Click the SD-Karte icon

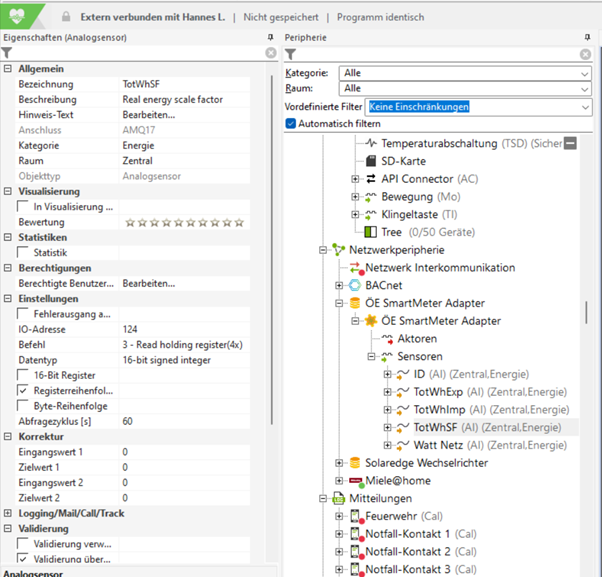(x=371, y=161)
